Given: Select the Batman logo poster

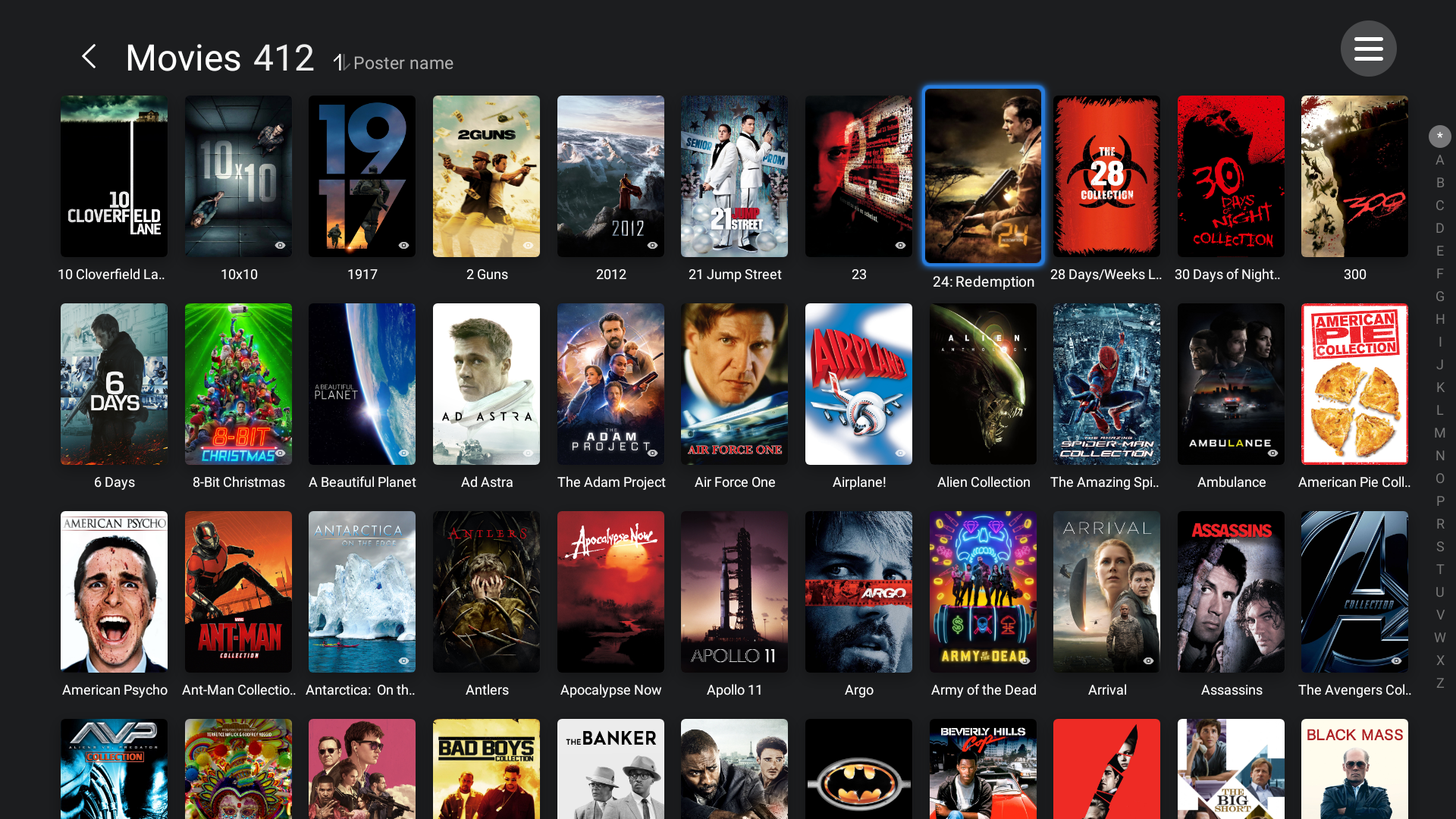Looking at the screenshot, I should [x=858, y=769].
